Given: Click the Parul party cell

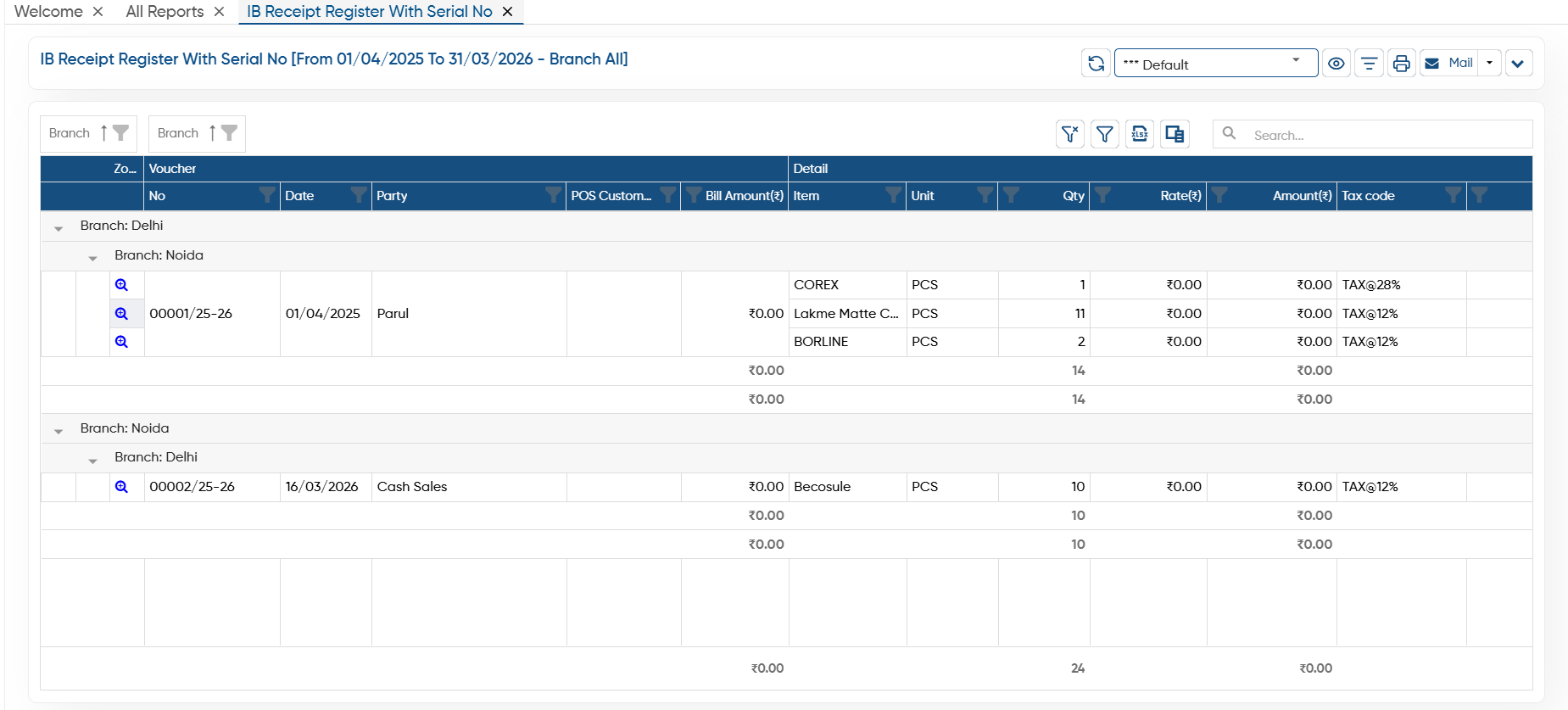Looking at the screenshot, I should tap(469, 314).
